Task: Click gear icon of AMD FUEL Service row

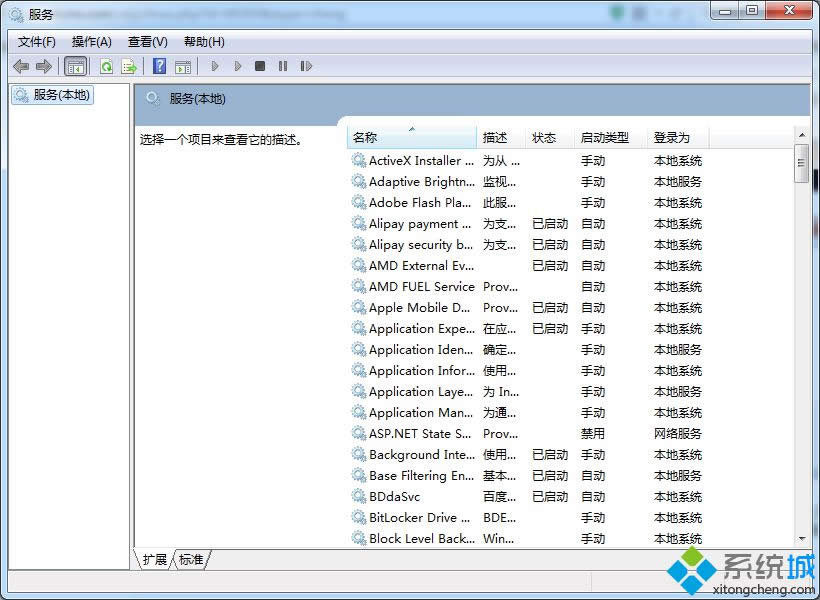Action: 359,286
